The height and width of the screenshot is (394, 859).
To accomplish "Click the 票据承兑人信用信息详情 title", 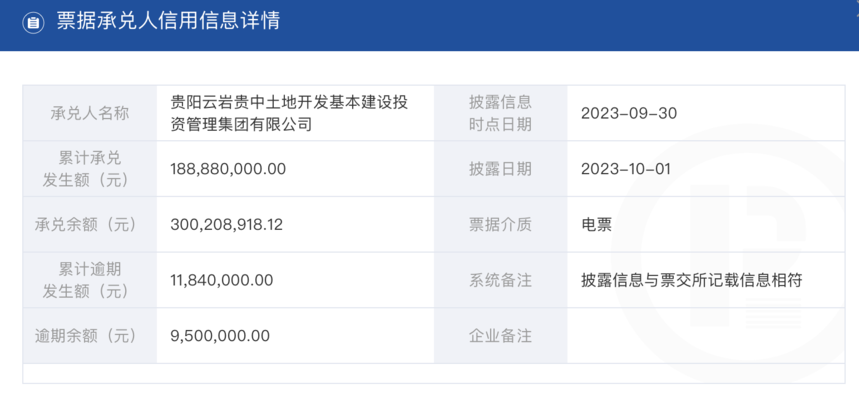I will coord(168,21).
